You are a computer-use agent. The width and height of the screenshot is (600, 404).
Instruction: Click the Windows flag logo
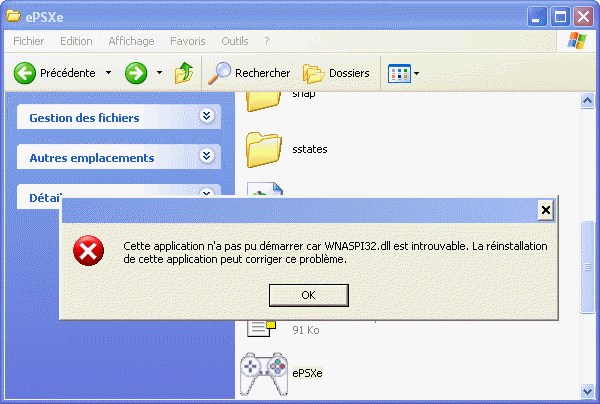point(577,41)
